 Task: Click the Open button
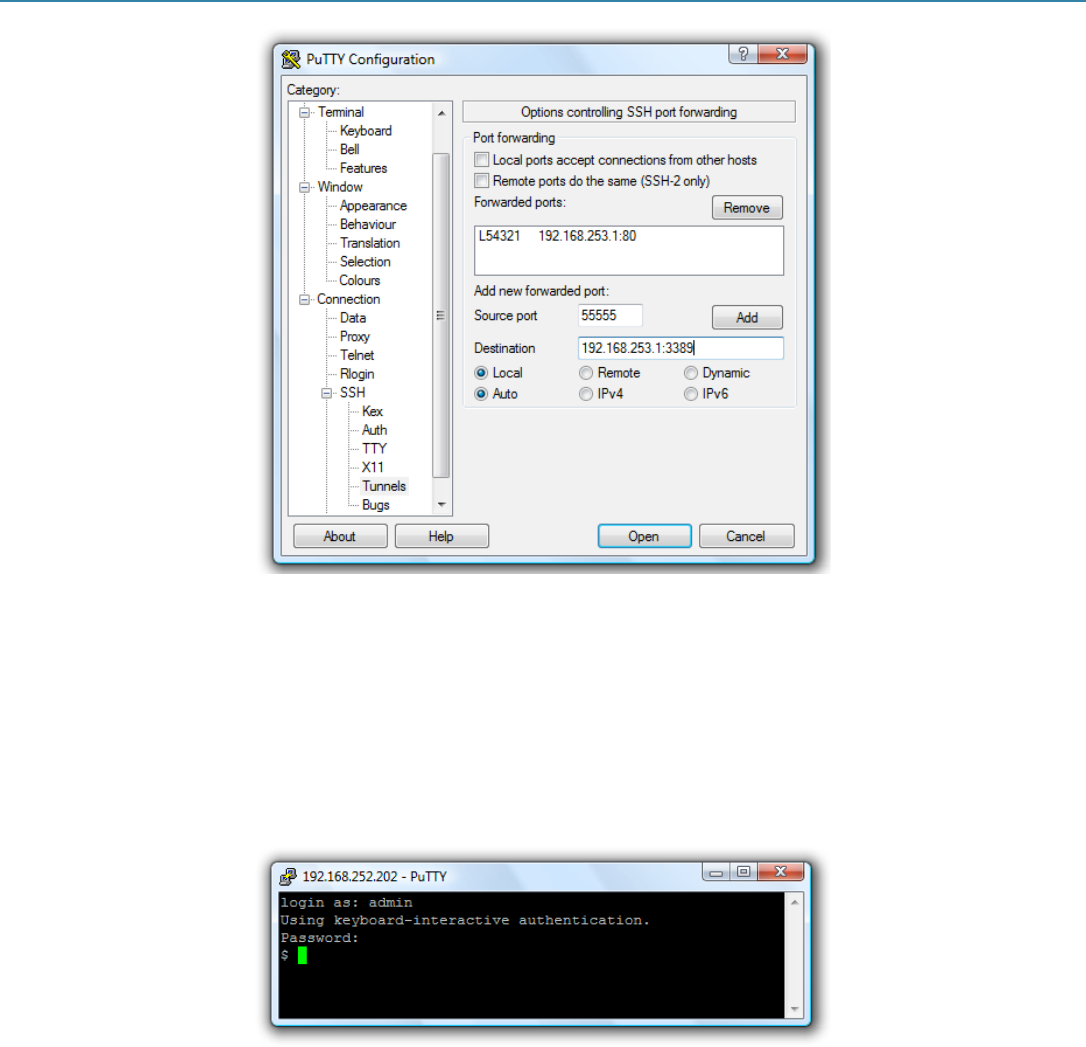point(644,537)
